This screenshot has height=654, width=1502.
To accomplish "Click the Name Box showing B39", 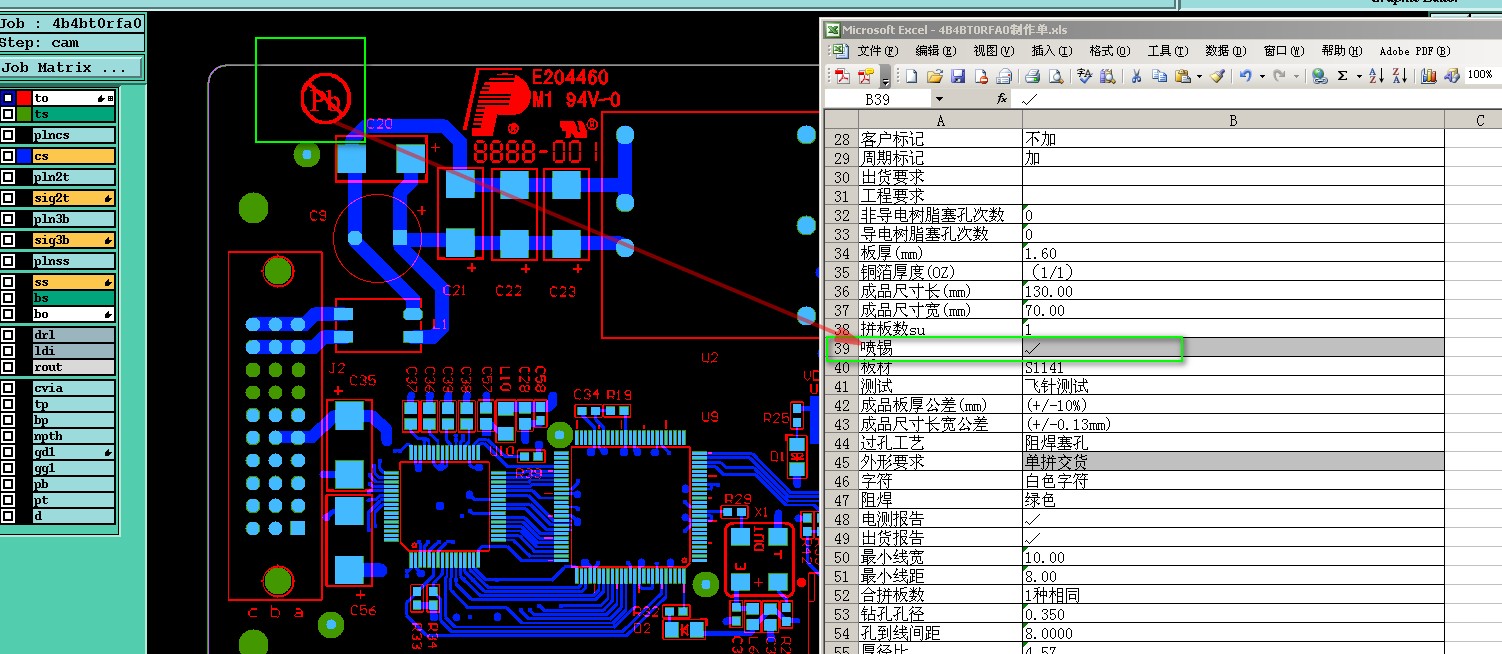I will point(877,99).
